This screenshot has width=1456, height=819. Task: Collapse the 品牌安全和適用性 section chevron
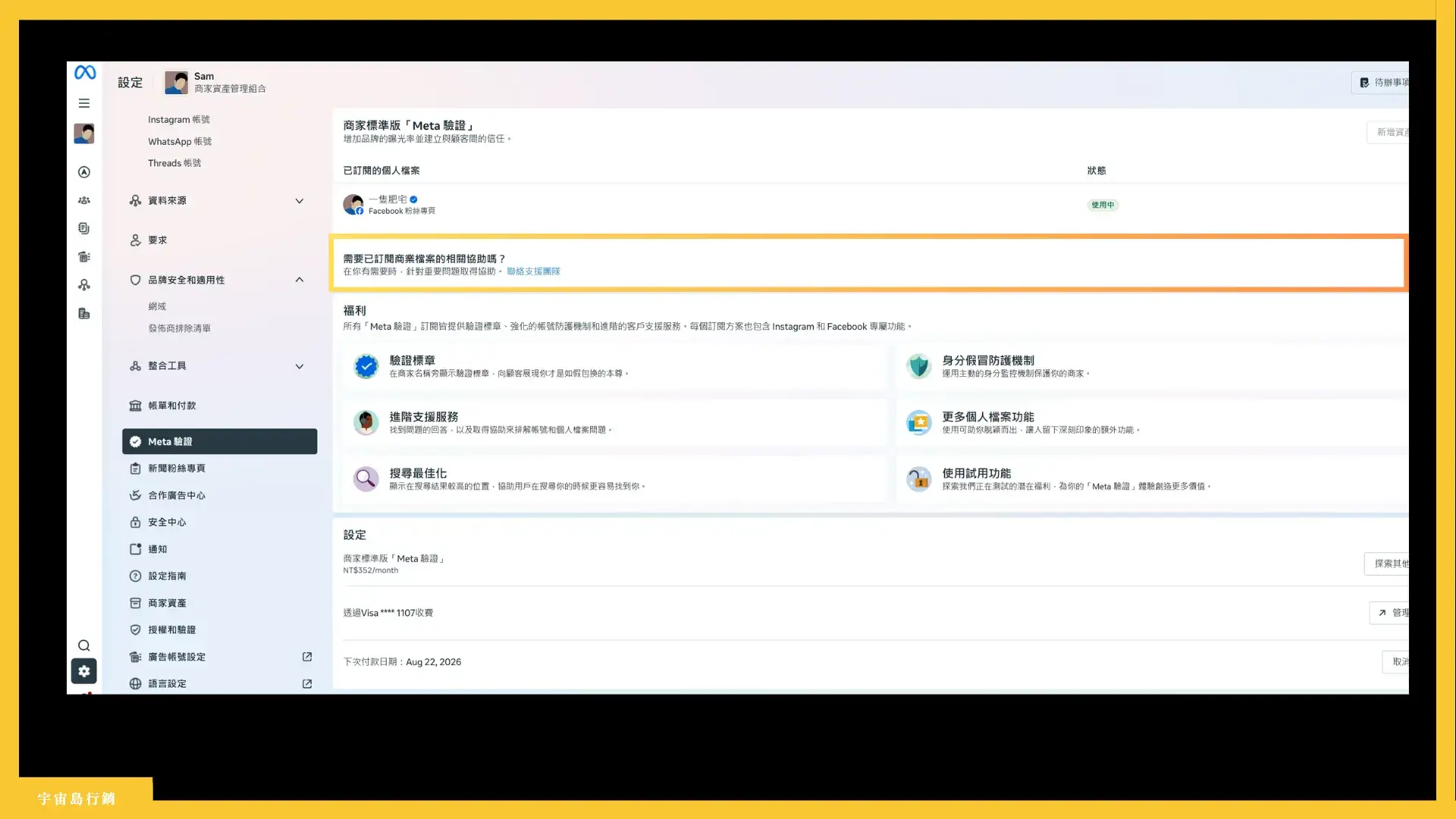(300, 280)
